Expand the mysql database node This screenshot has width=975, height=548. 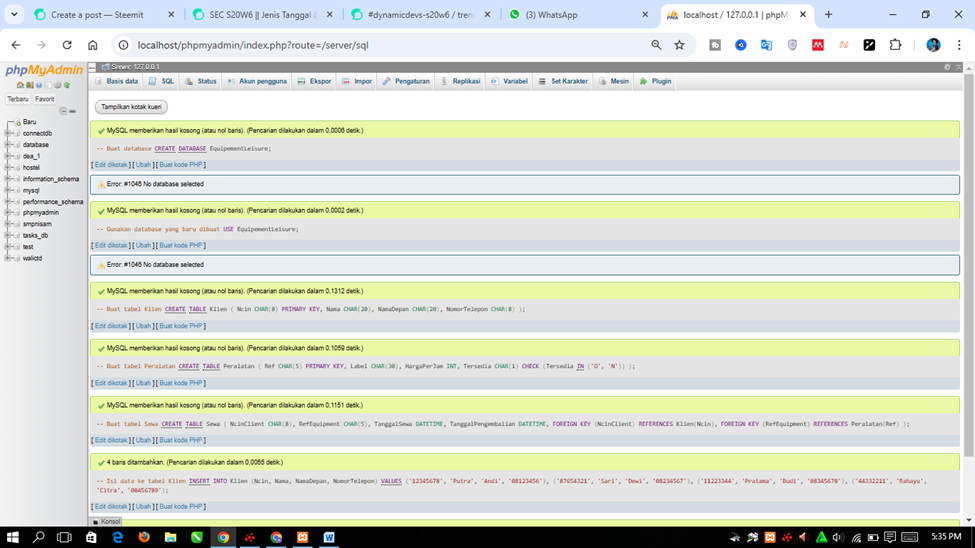coord(8,190)
